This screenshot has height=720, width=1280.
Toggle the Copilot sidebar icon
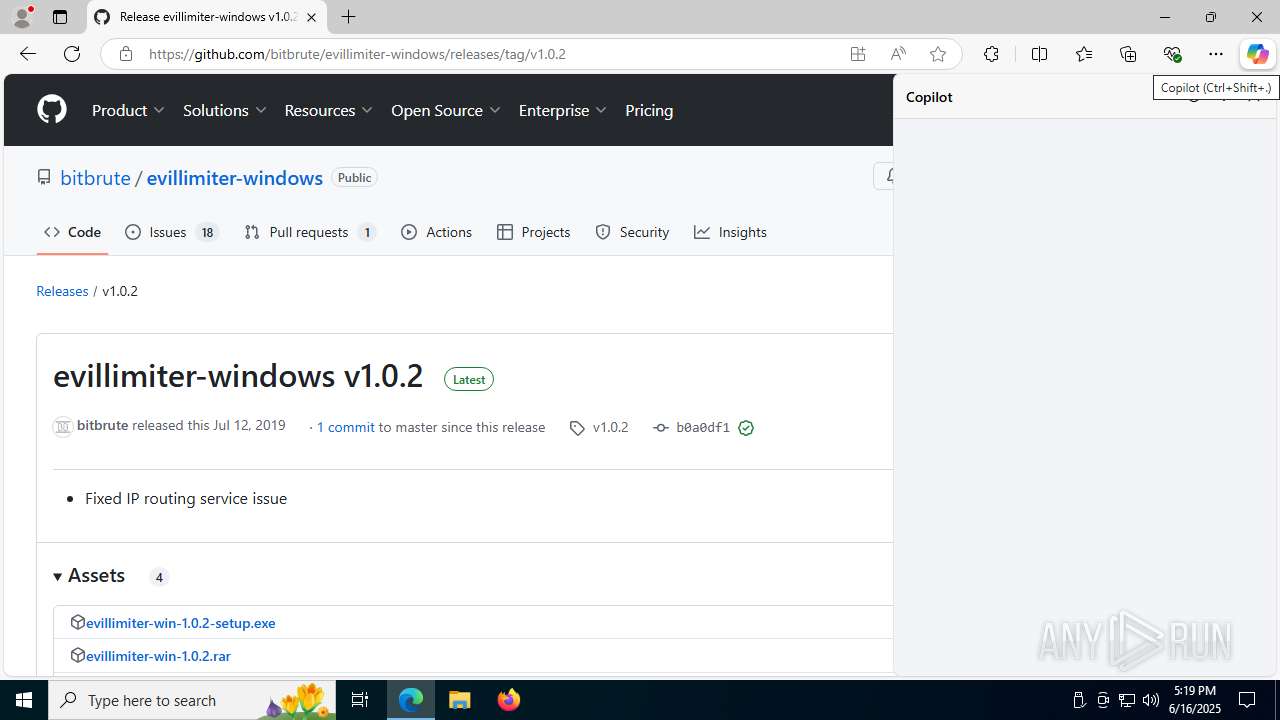click(x=1257, y=54)
